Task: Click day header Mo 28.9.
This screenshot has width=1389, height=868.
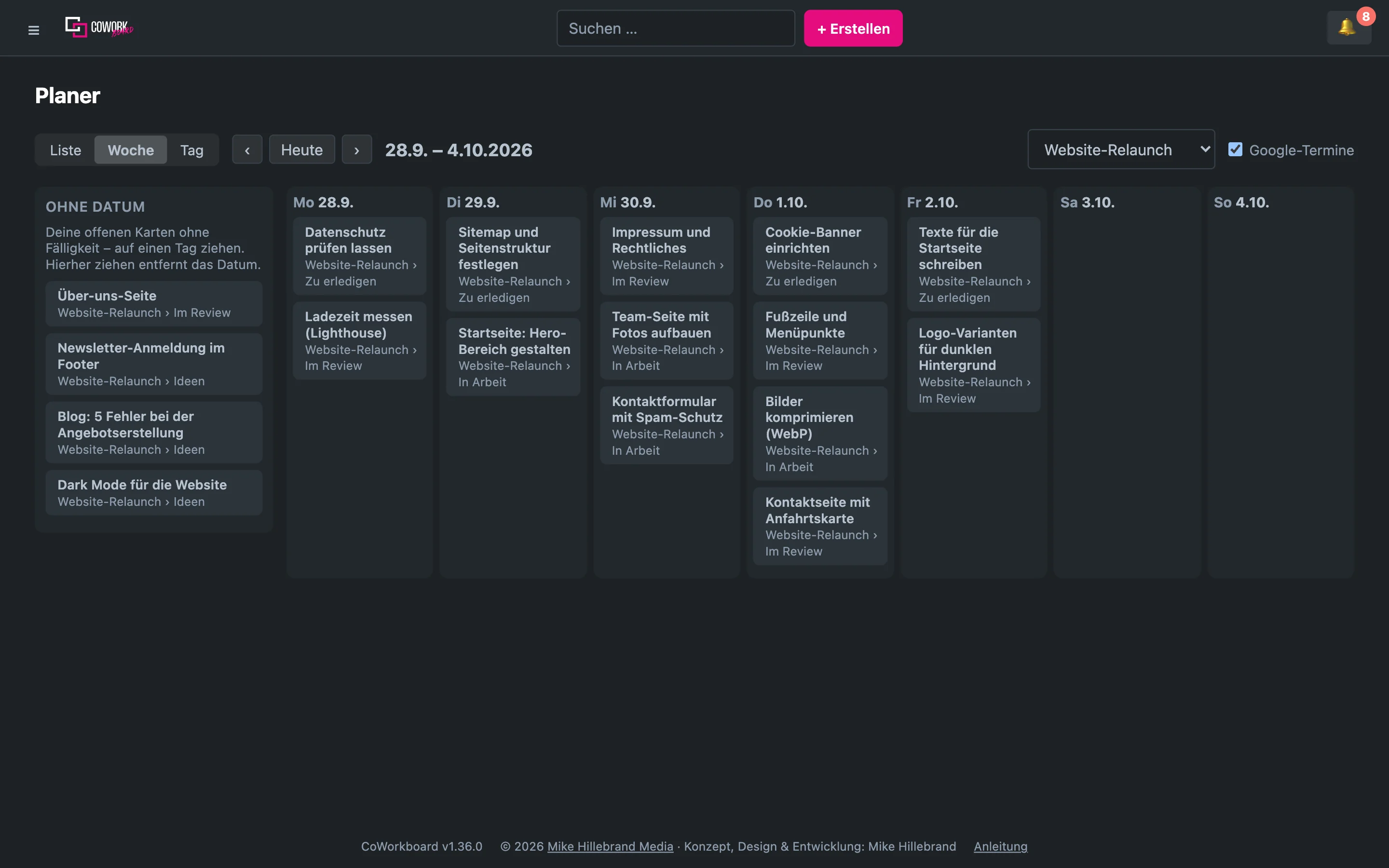Action: (x=323, y=202)
